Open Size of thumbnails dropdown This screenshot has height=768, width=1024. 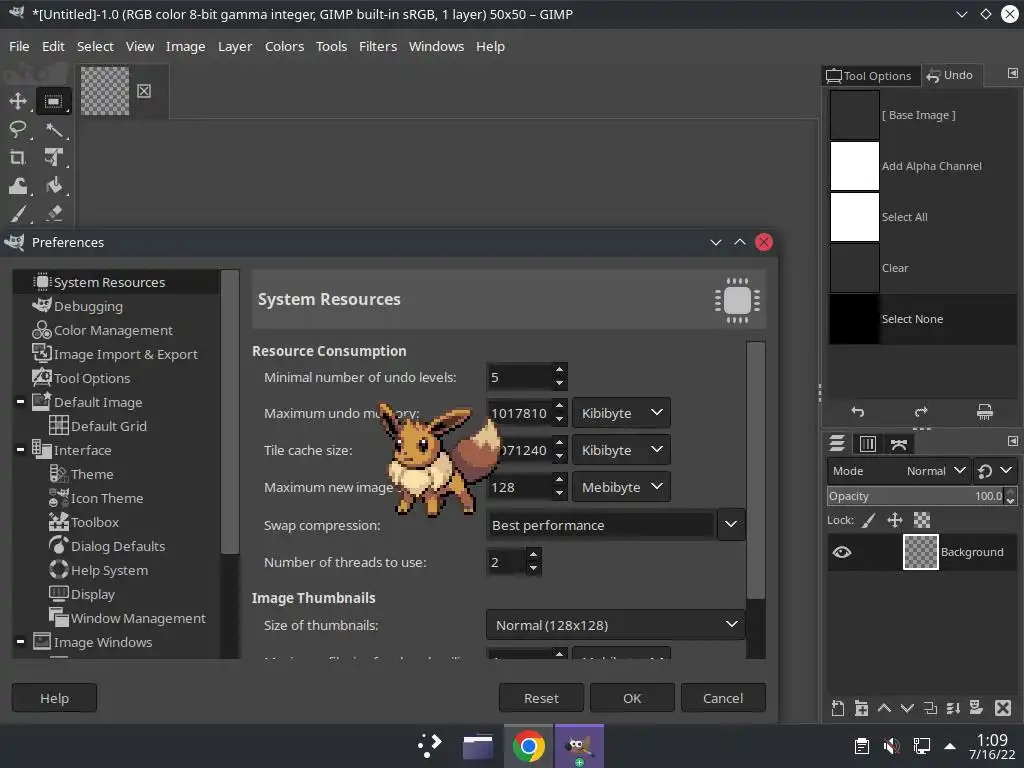pos(615,625)
